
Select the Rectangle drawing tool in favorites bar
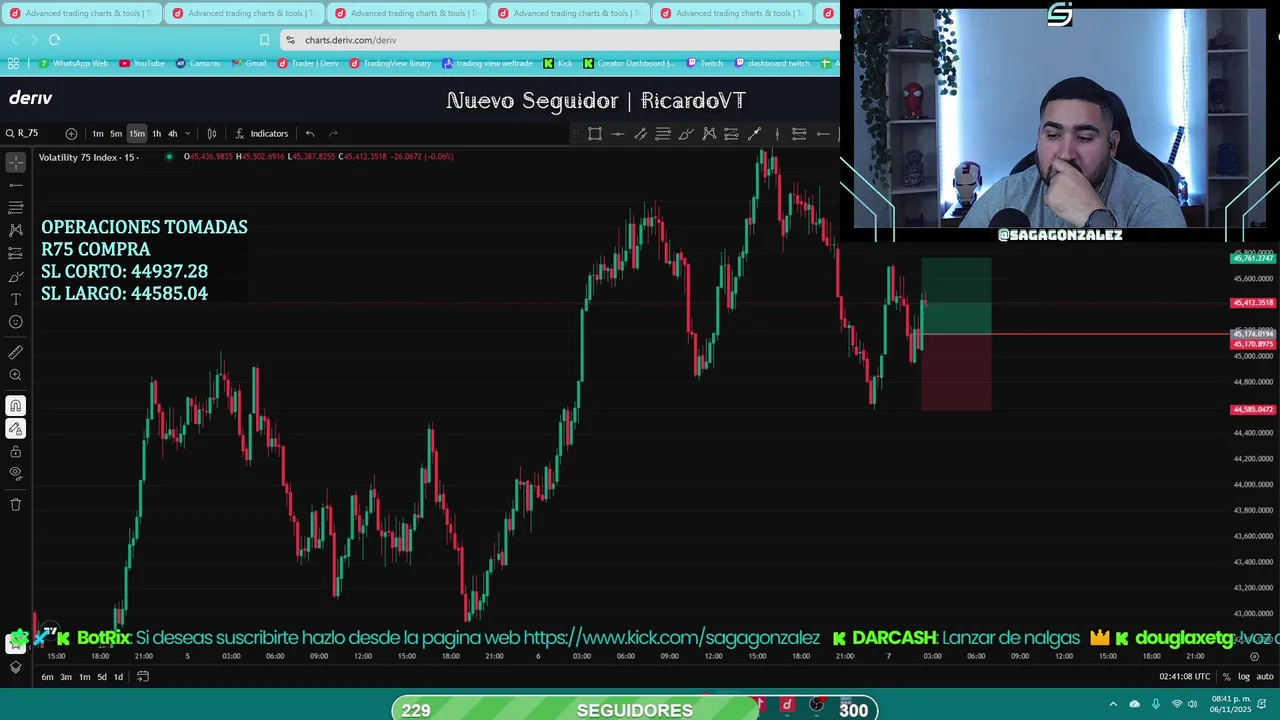(x=595, y=134)
